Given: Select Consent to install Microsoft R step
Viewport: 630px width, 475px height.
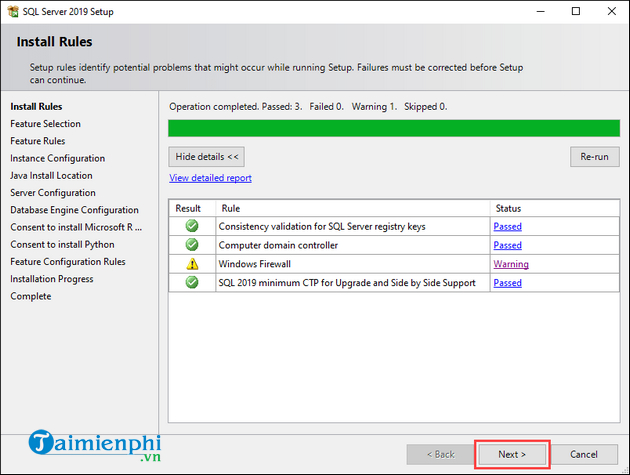Looking at the screenshot, I should coord(76,227).
